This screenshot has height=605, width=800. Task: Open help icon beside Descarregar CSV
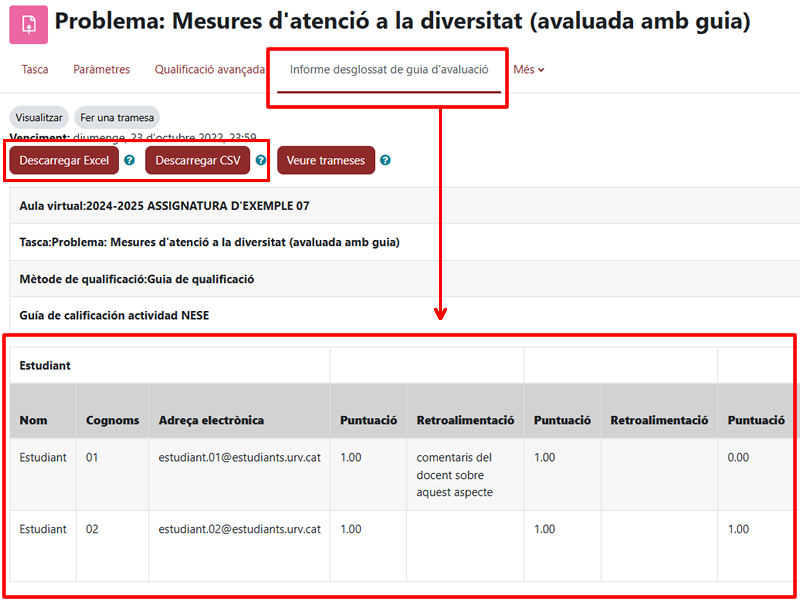[x=259, y=159]
